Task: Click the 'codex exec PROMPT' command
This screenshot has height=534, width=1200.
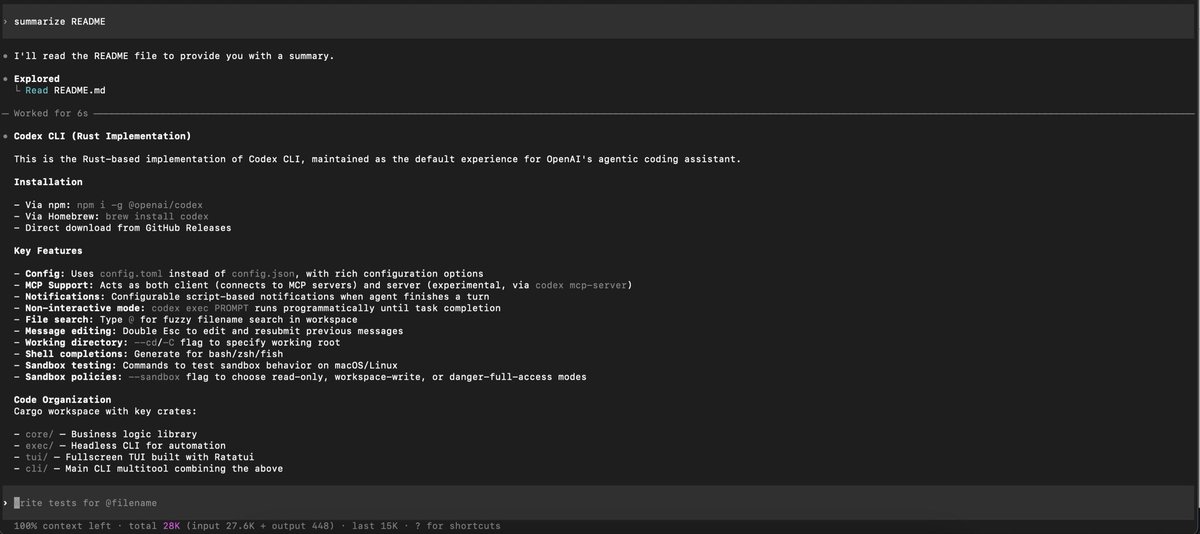Action: click(x=200, y=308)
